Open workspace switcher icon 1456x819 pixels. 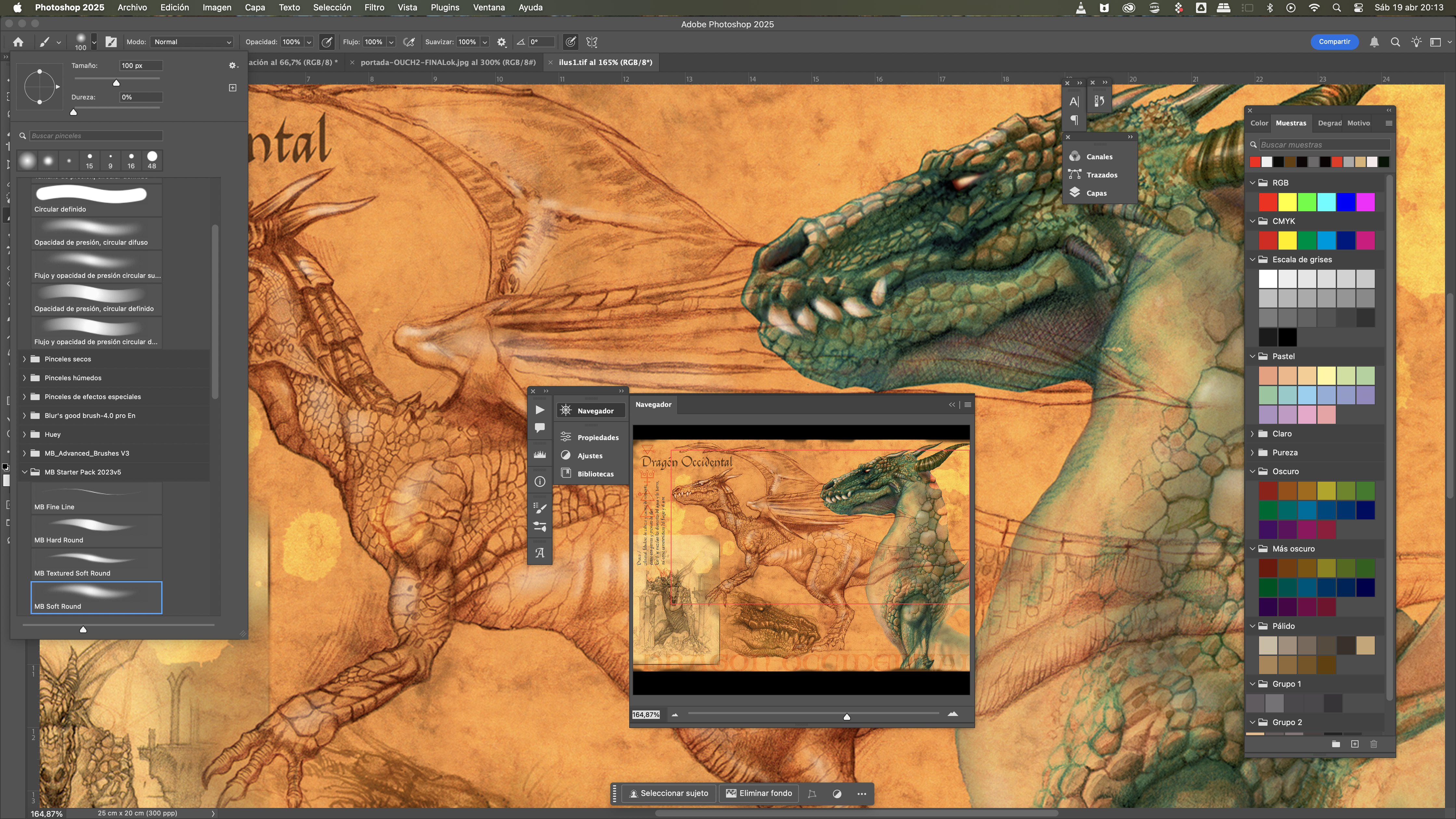pyautogui.click(x=1435, y=42)
